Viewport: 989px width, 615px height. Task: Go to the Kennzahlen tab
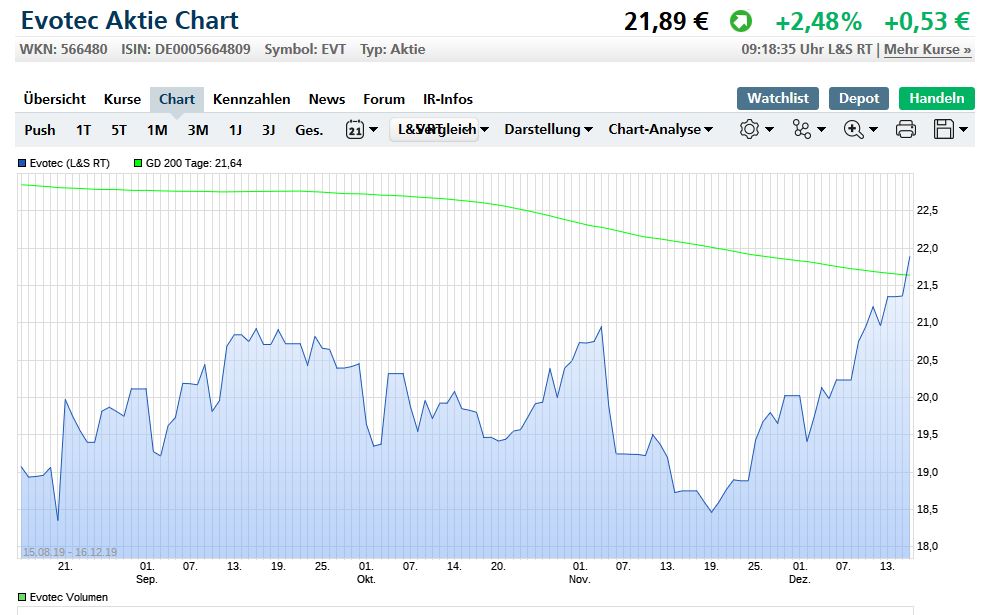(252, 99)
